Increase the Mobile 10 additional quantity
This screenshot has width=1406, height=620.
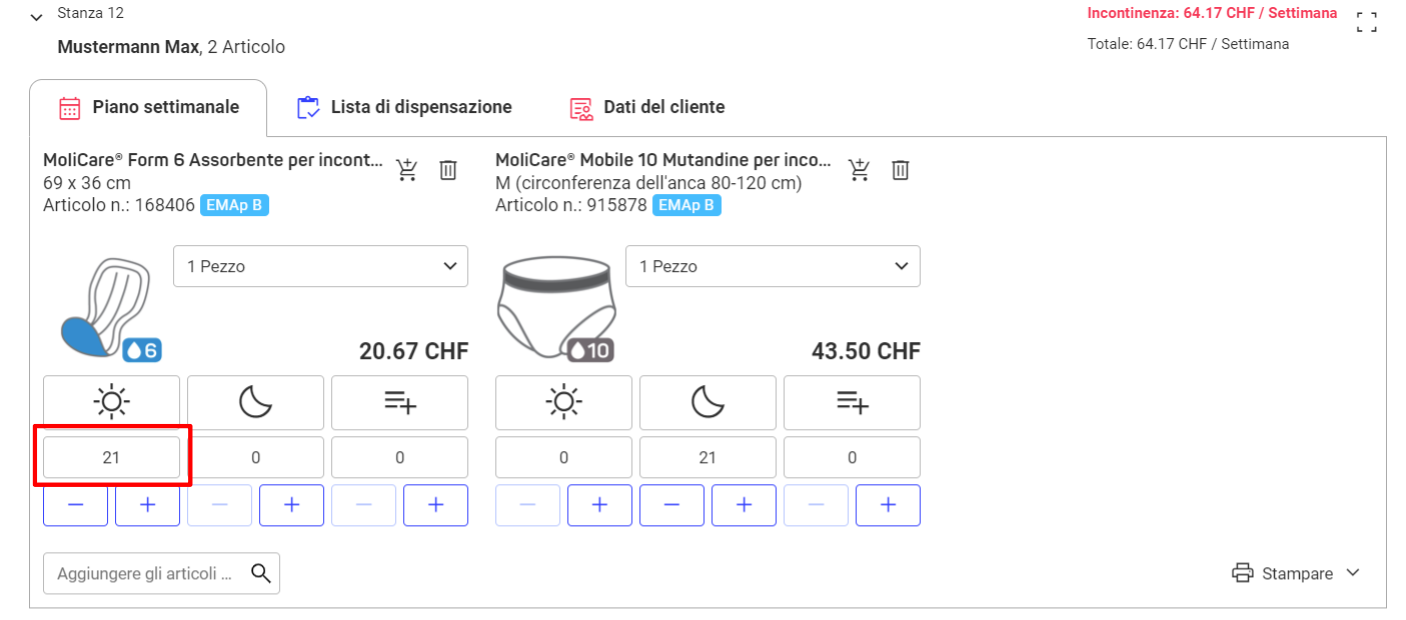point(887,505)
